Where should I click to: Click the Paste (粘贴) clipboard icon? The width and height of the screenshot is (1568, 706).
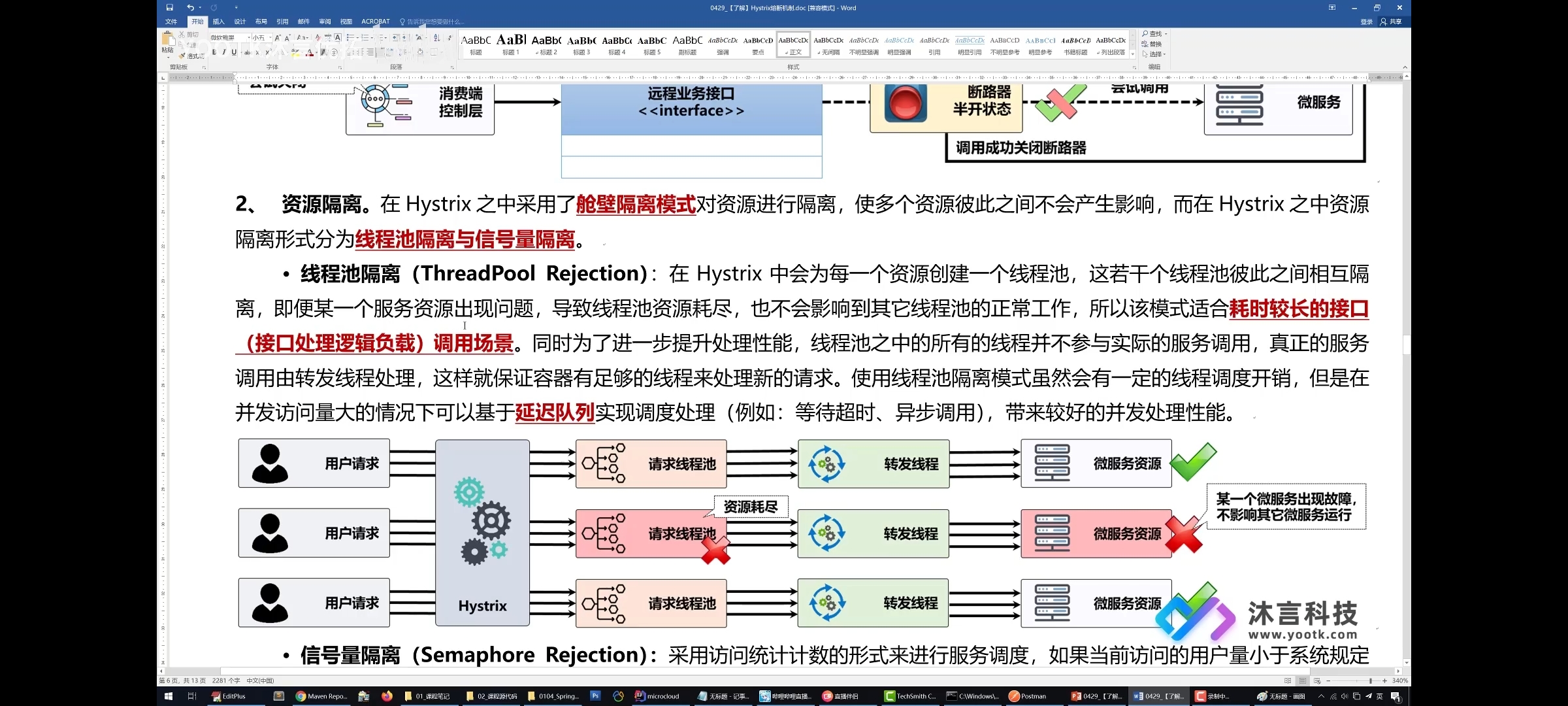coord(168,38)
